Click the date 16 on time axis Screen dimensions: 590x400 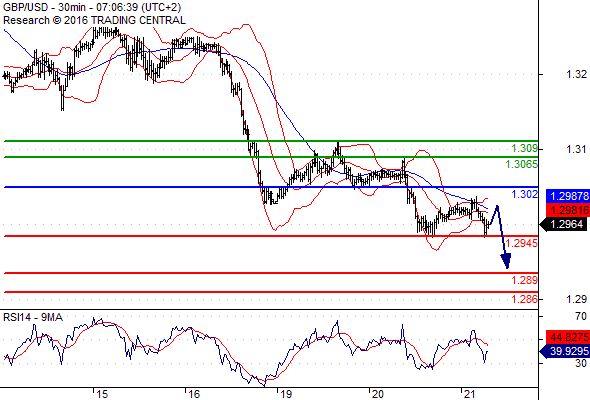point(194,394)
